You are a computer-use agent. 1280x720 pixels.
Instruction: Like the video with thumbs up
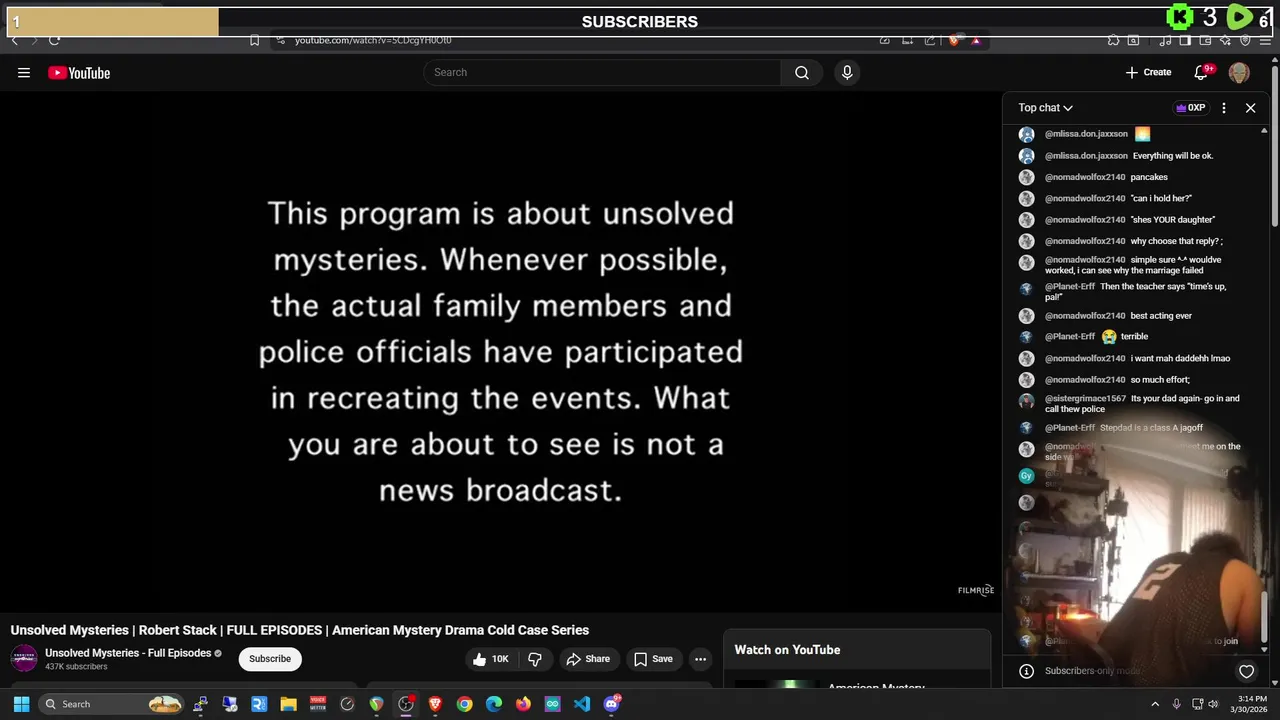point(491,659)
